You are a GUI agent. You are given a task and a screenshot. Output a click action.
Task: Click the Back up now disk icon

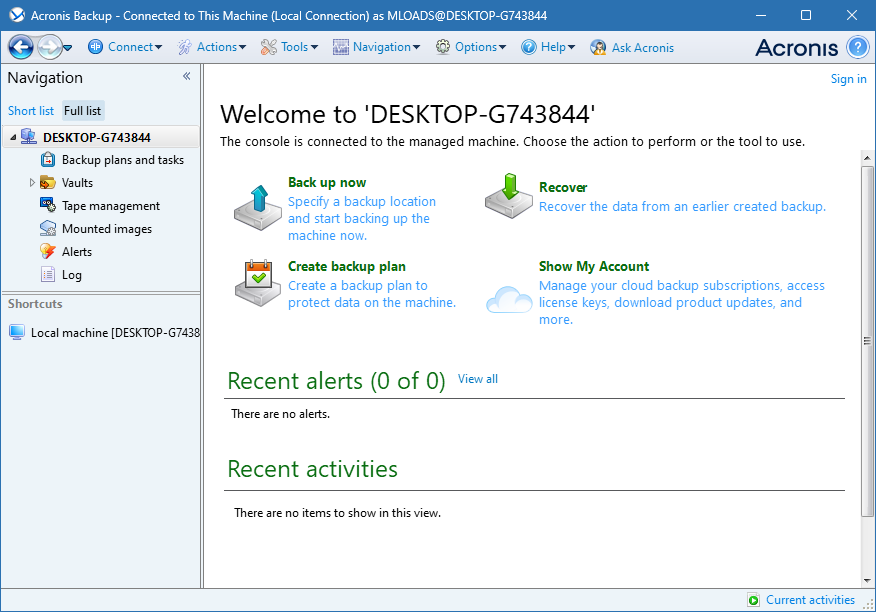[258, 208]
